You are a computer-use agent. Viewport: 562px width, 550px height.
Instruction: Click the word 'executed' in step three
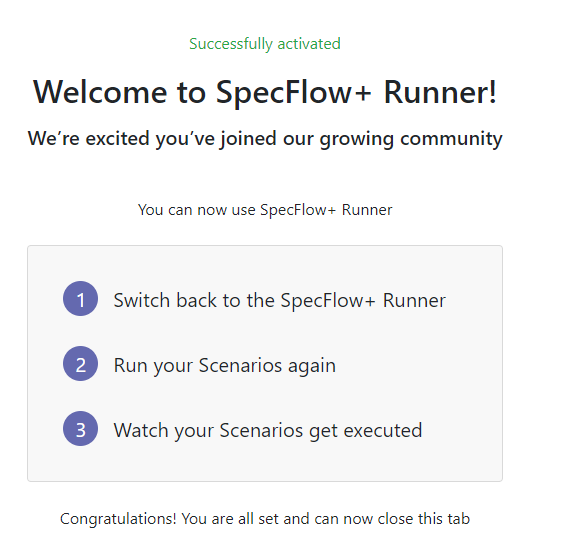pyautogui.click(x=383, y=430)
